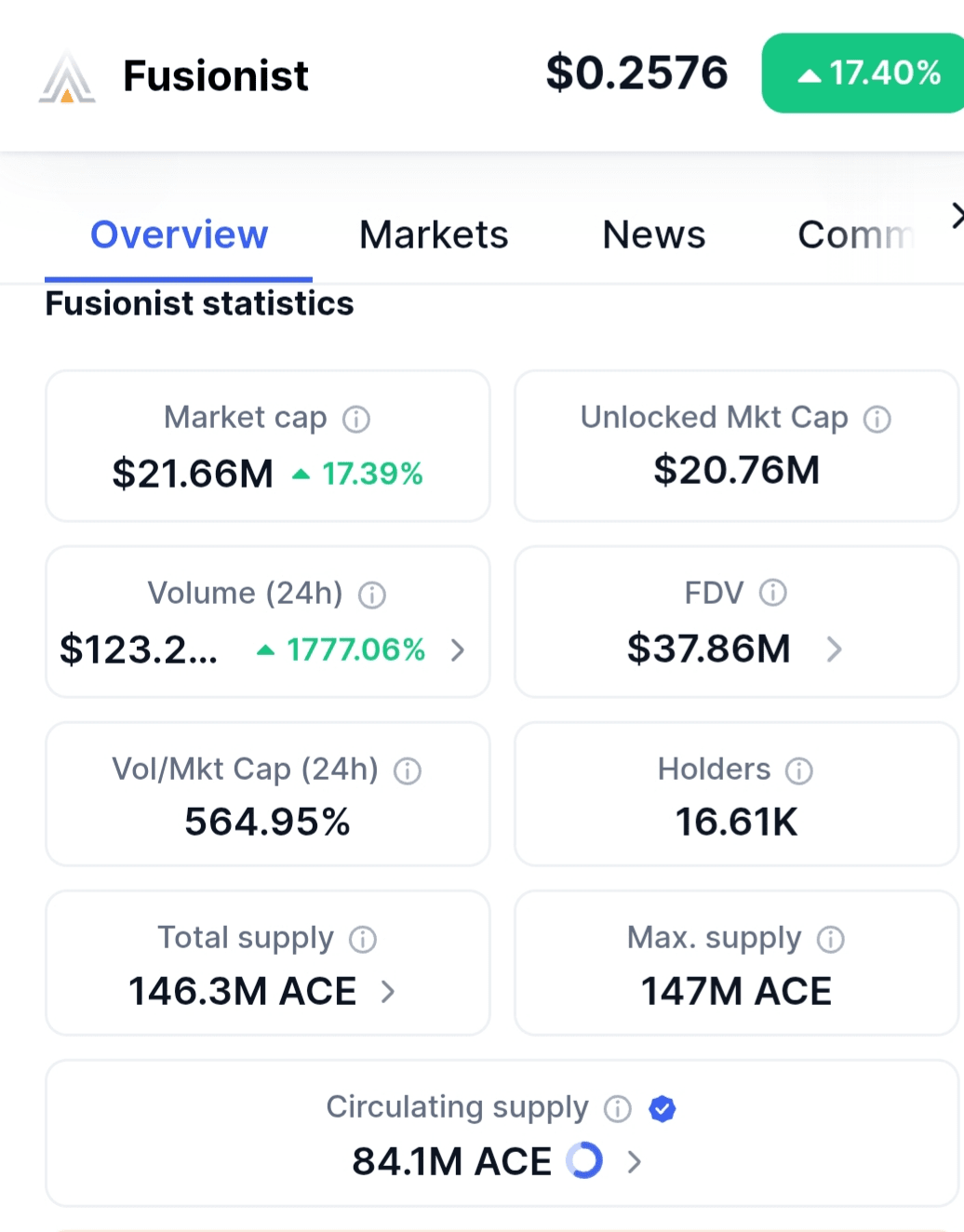Open the Volume (24h) info tooltip icon
964x1232 pixels.
pos(372,595)
